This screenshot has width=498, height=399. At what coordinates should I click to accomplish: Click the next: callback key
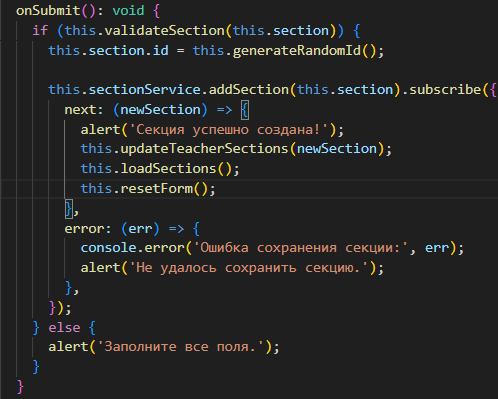[x=84, y=110]
